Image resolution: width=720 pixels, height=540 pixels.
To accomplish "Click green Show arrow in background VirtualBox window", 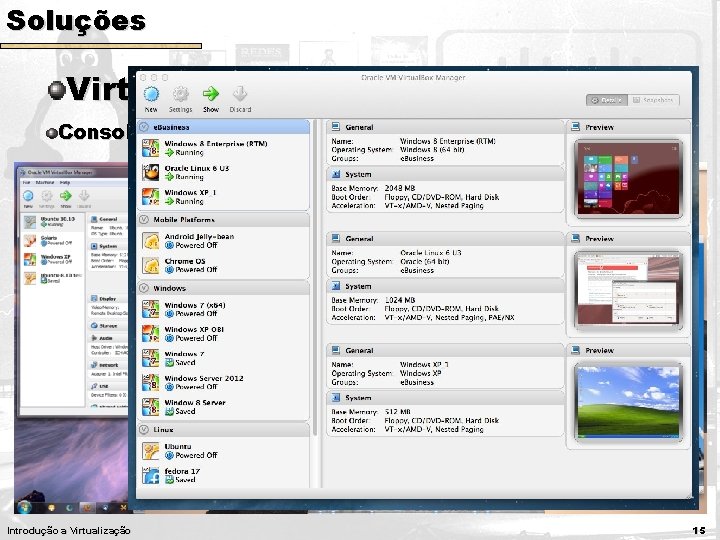I will tap(66, 196).
